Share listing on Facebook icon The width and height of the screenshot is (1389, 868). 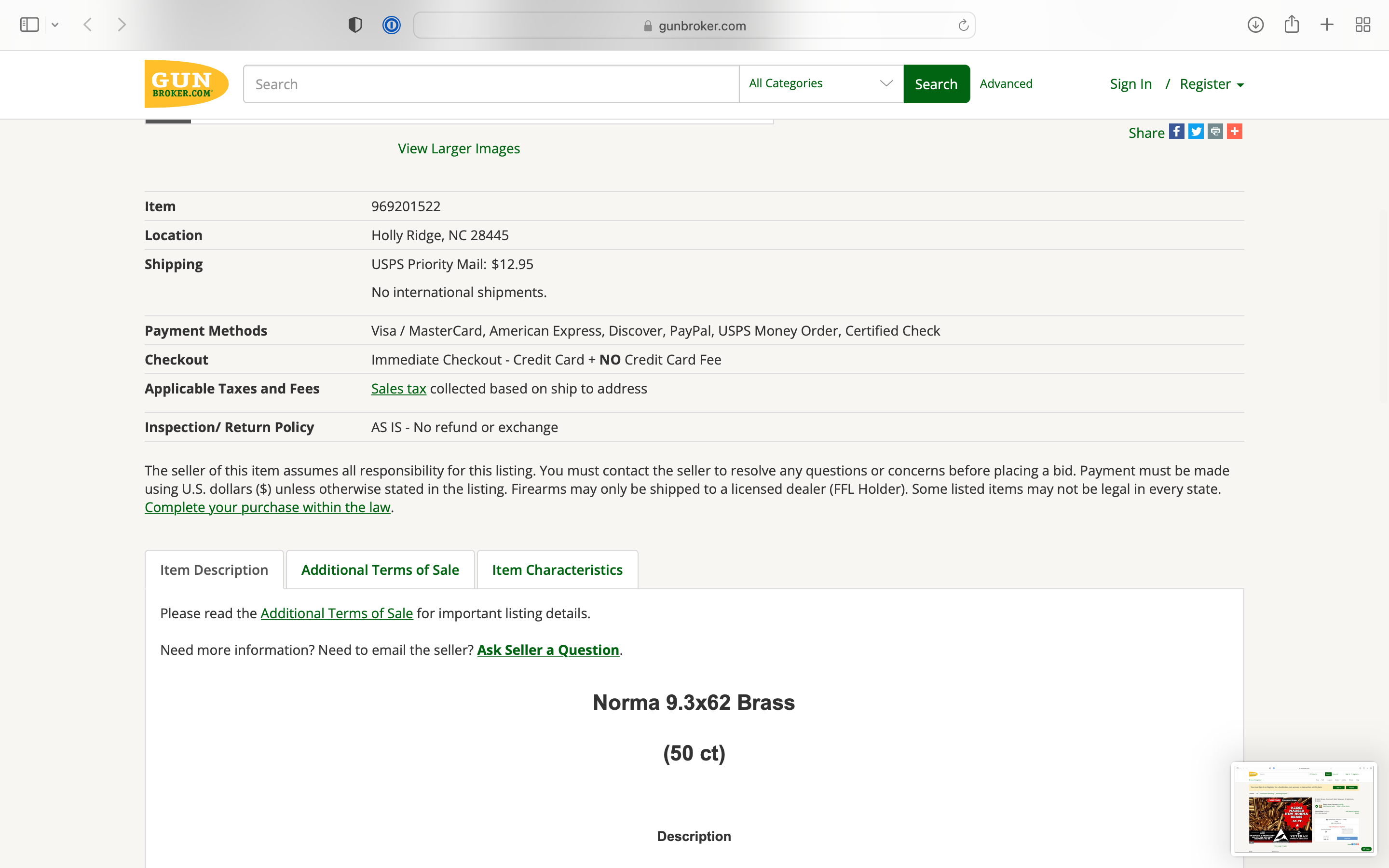pos(1177,132)
